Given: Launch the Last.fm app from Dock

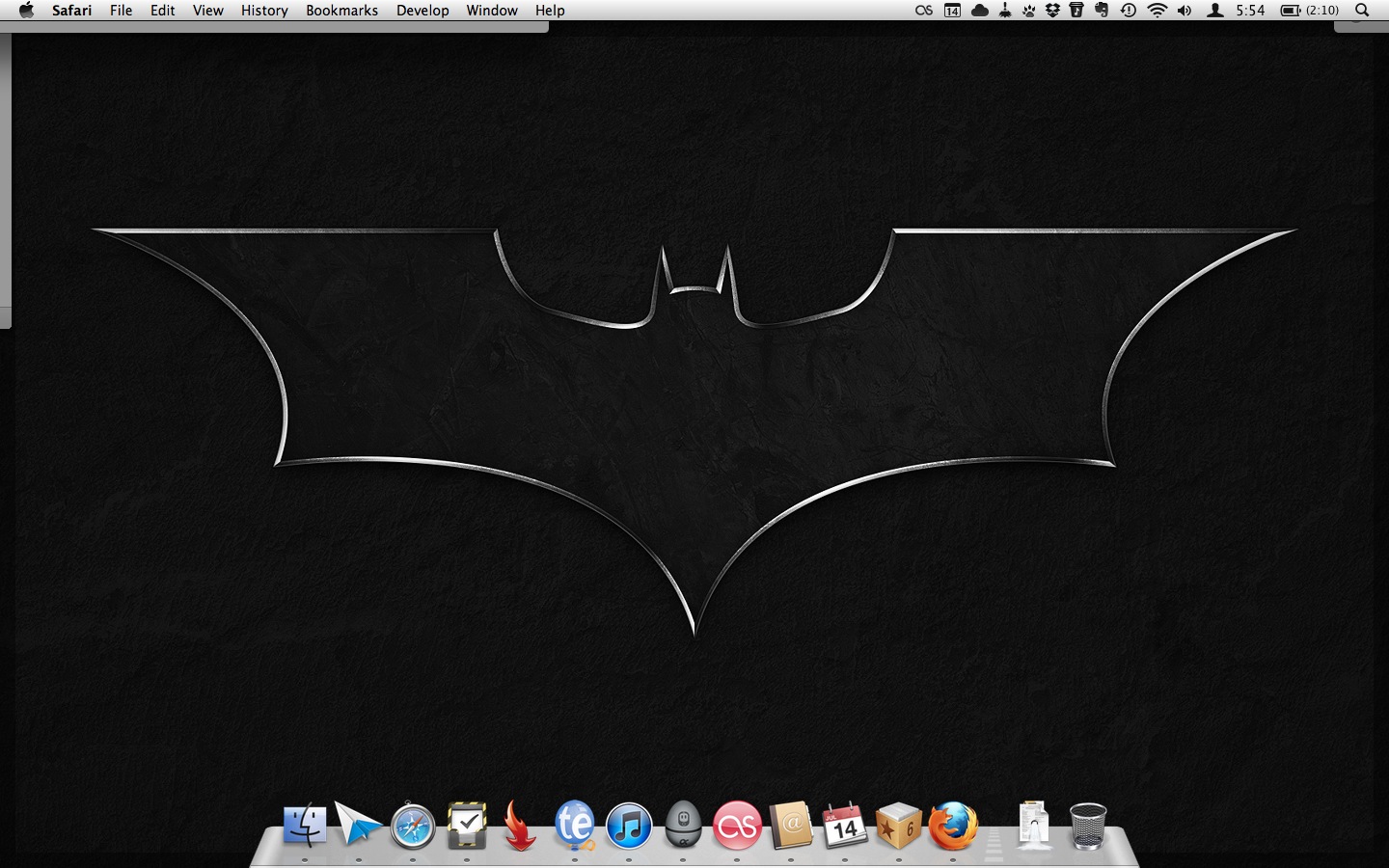Looking at the screenshot, I should coord(737,827).
